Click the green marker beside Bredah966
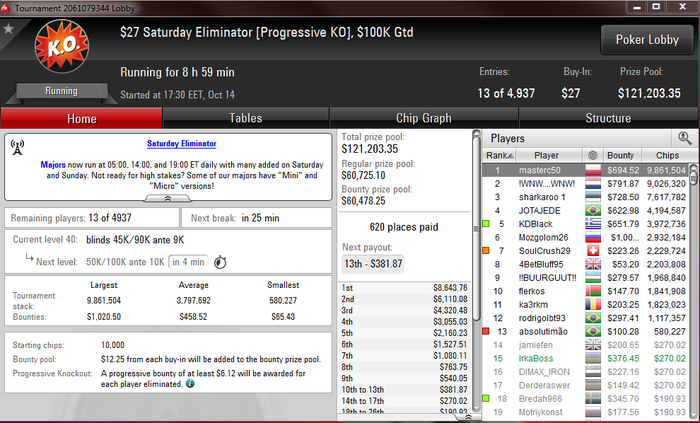The width and height of the screenshot is (700, 423). [x=486, y=398]
